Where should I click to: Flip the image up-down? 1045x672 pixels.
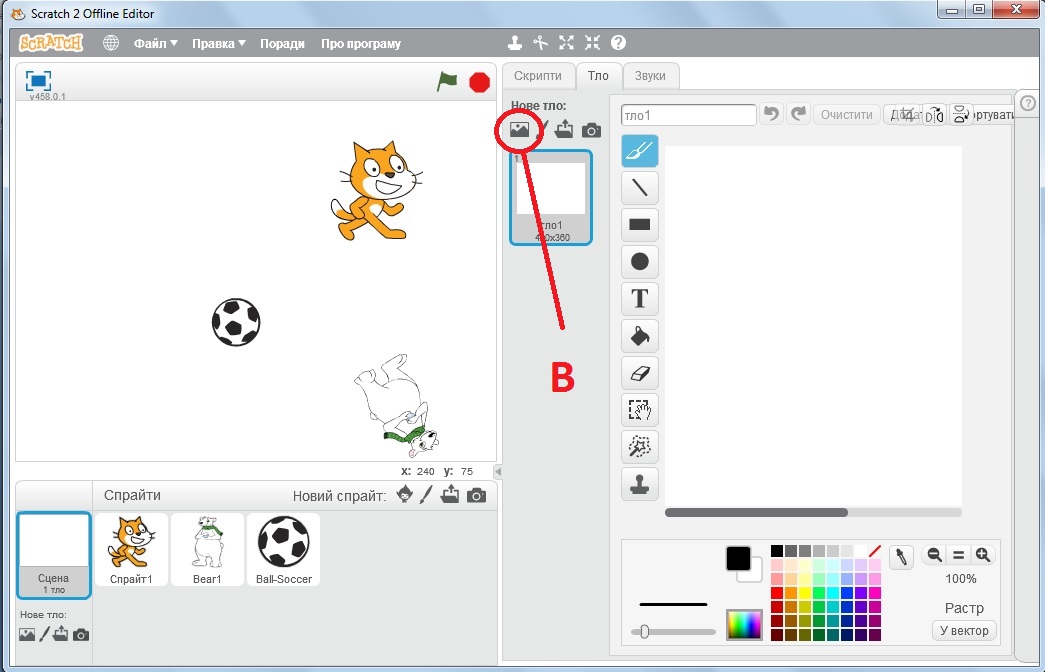click(960, 115)
